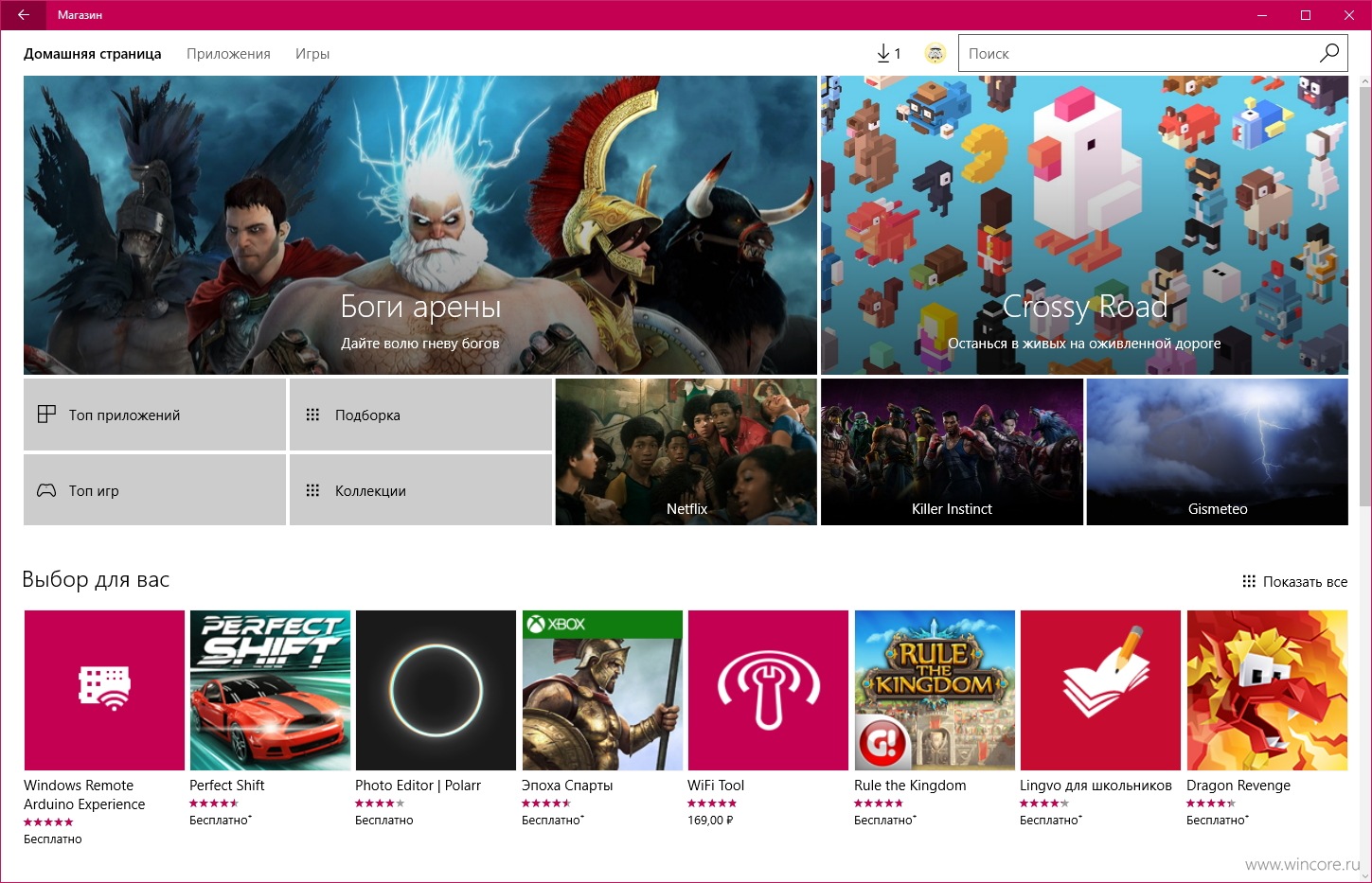Image resolution: width=1372 pixels, height=883 pixels.
Task: Click the 169,00 ₽ price of WiFi Tool
Action: pos(710,821)
